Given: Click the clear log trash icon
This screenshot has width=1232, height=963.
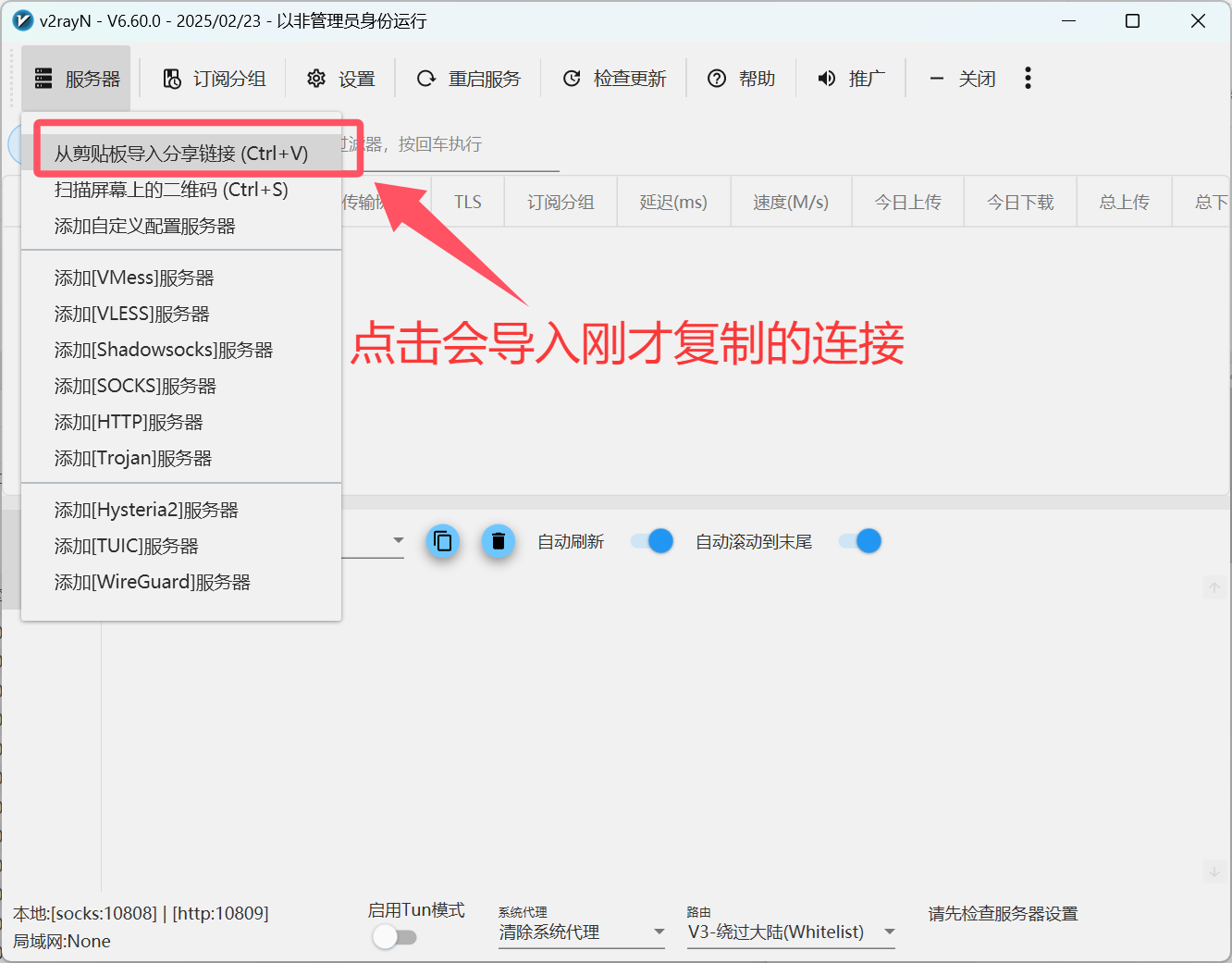Looking at the screenshot, I should pyautogui.click(x=499, y=541).
